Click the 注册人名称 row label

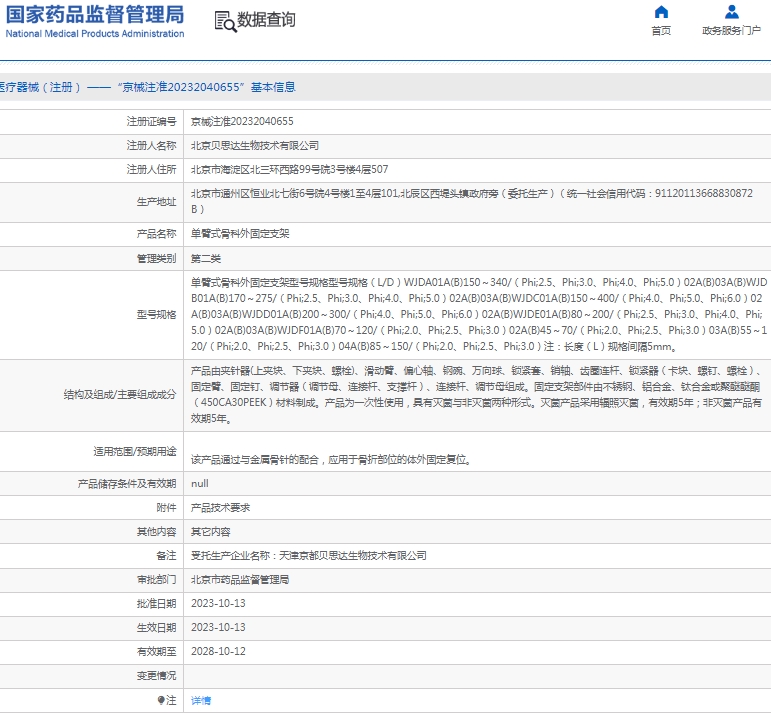pyautogui.click(x=151, y=146)
